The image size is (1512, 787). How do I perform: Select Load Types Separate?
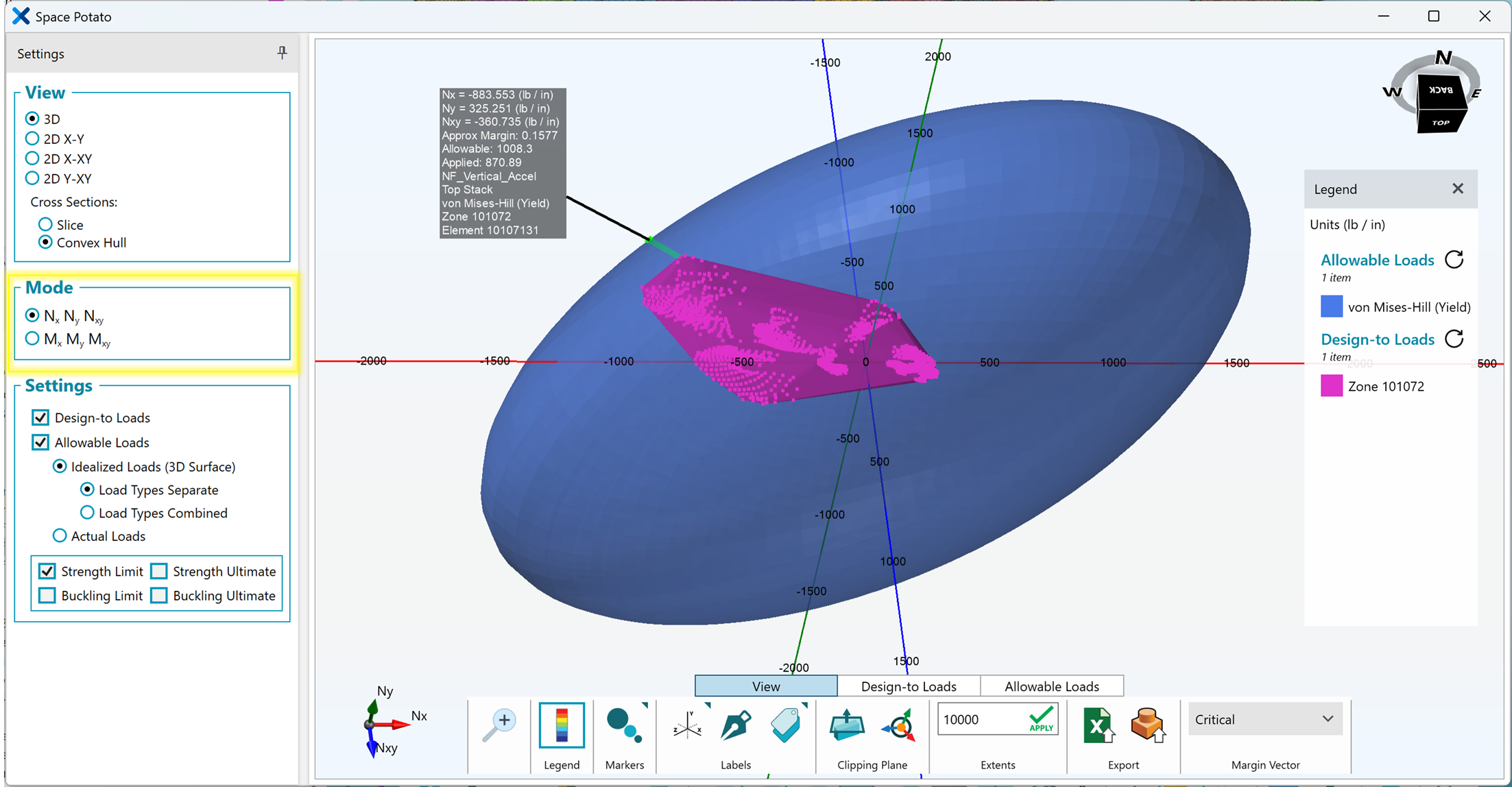click(87, 489)
